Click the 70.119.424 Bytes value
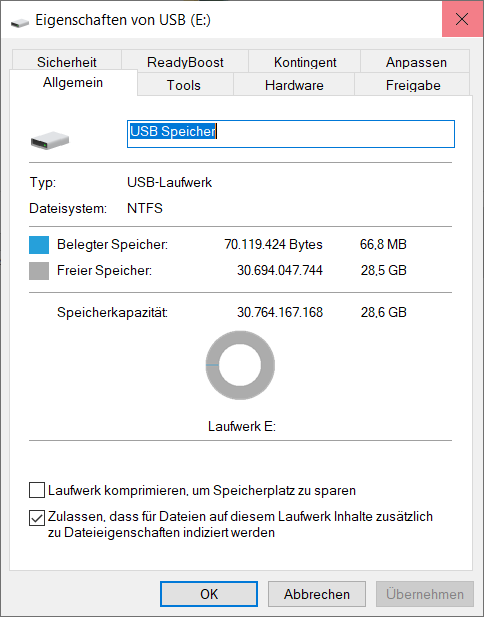Image resolution: width=484 pixels, height=617 pixels. [273, 244]
